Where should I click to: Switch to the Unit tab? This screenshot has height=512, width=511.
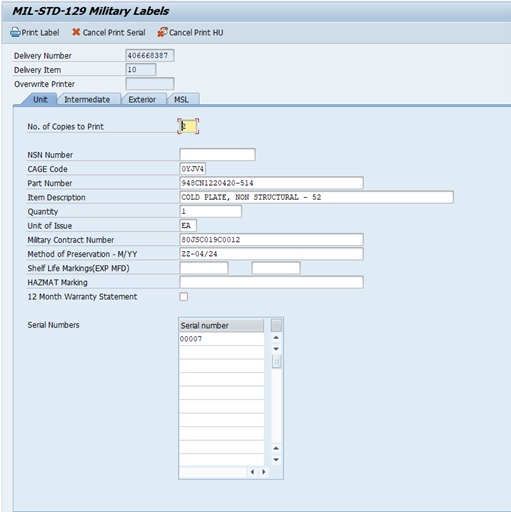click(x=40, y=99)
